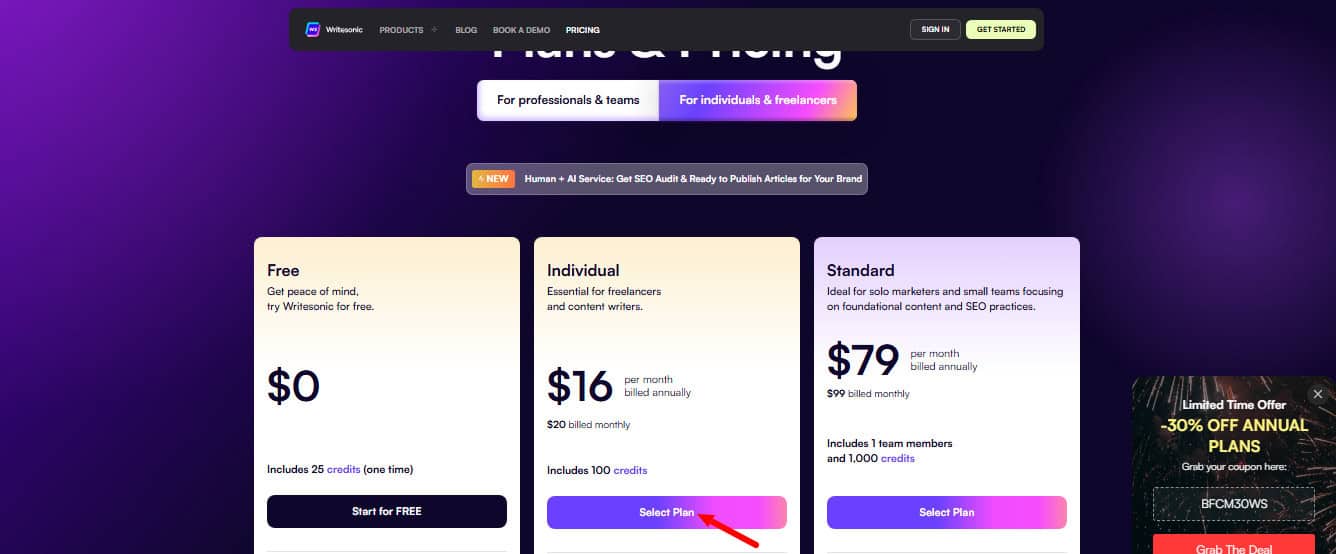
Task: Click the BFCM30WS coupon code box
Action: click(1233, 504)
